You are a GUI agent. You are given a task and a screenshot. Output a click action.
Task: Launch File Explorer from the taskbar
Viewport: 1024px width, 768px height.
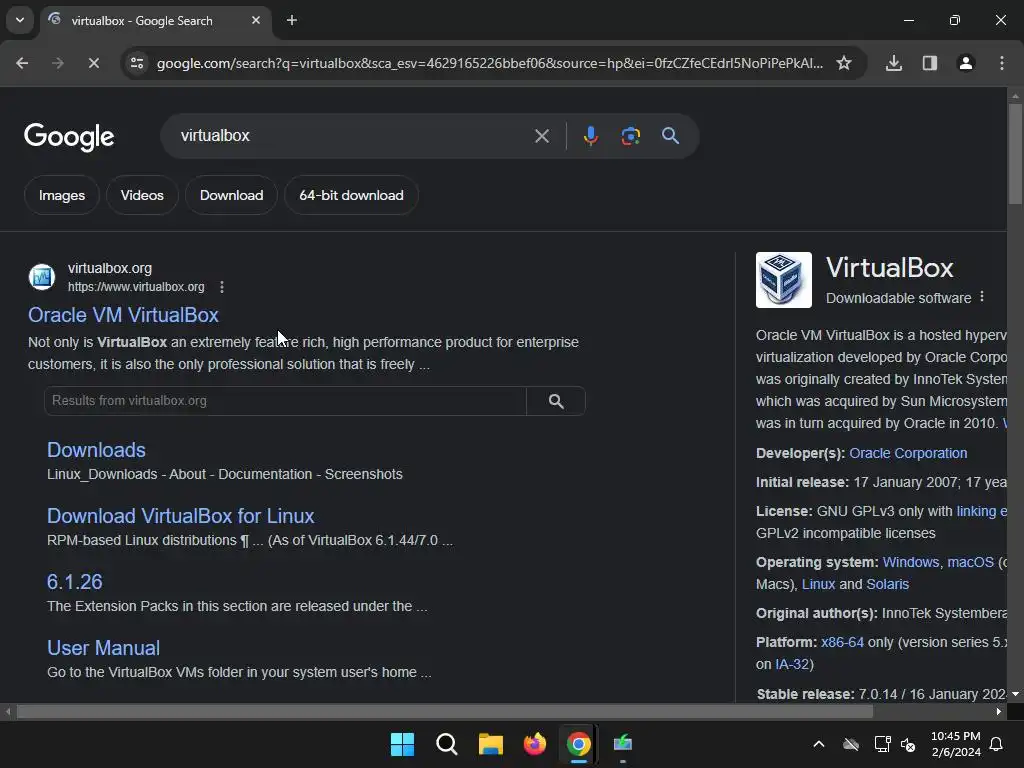point(491,744)
